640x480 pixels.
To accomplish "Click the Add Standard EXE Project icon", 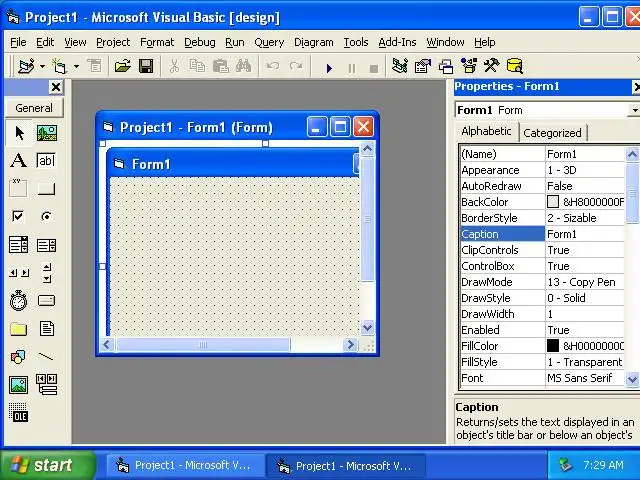I will tap(27, 66).
